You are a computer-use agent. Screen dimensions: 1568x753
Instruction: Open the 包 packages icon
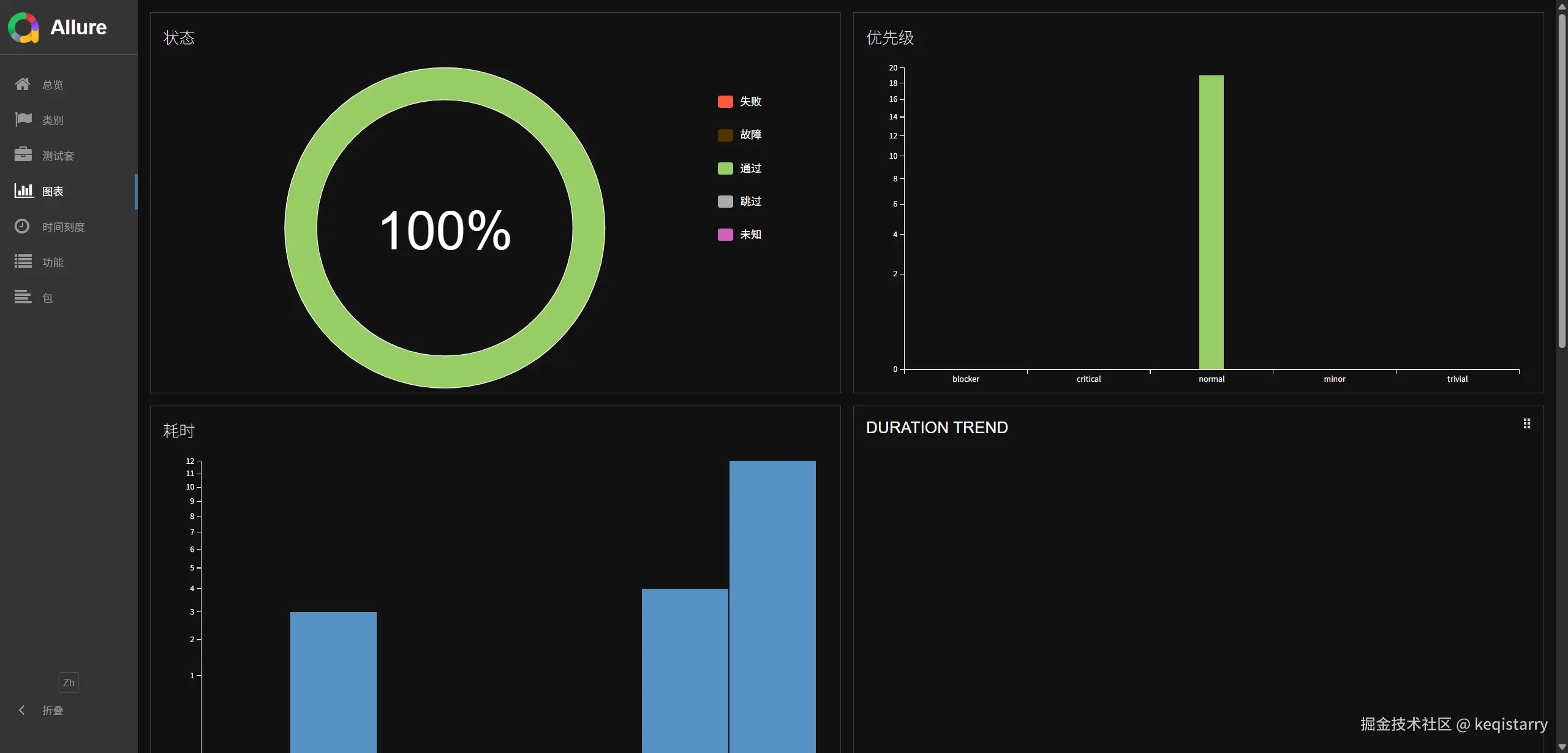tap(23, 297)
